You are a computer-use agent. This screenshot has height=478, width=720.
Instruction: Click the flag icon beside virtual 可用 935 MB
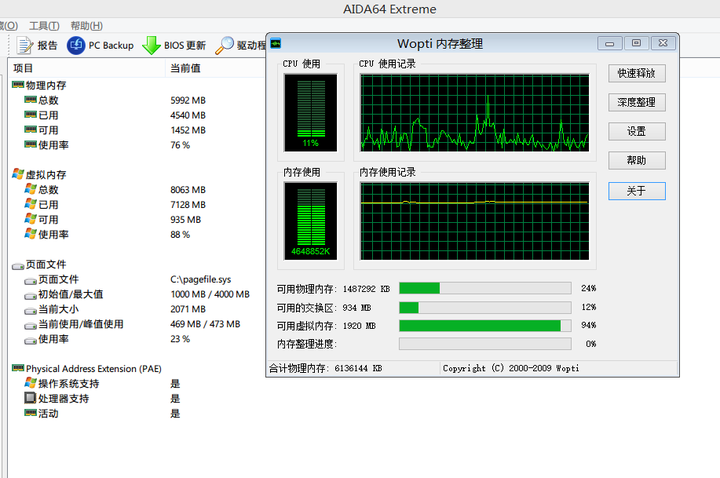click(x=30, y=219)
